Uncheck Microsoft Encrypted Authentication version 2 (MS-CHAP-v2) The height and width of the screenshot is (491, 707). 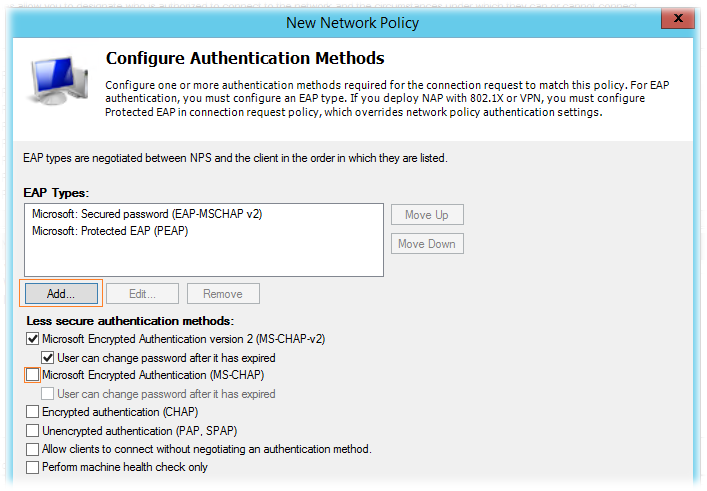pyautogui.click(x=32, y=339)
